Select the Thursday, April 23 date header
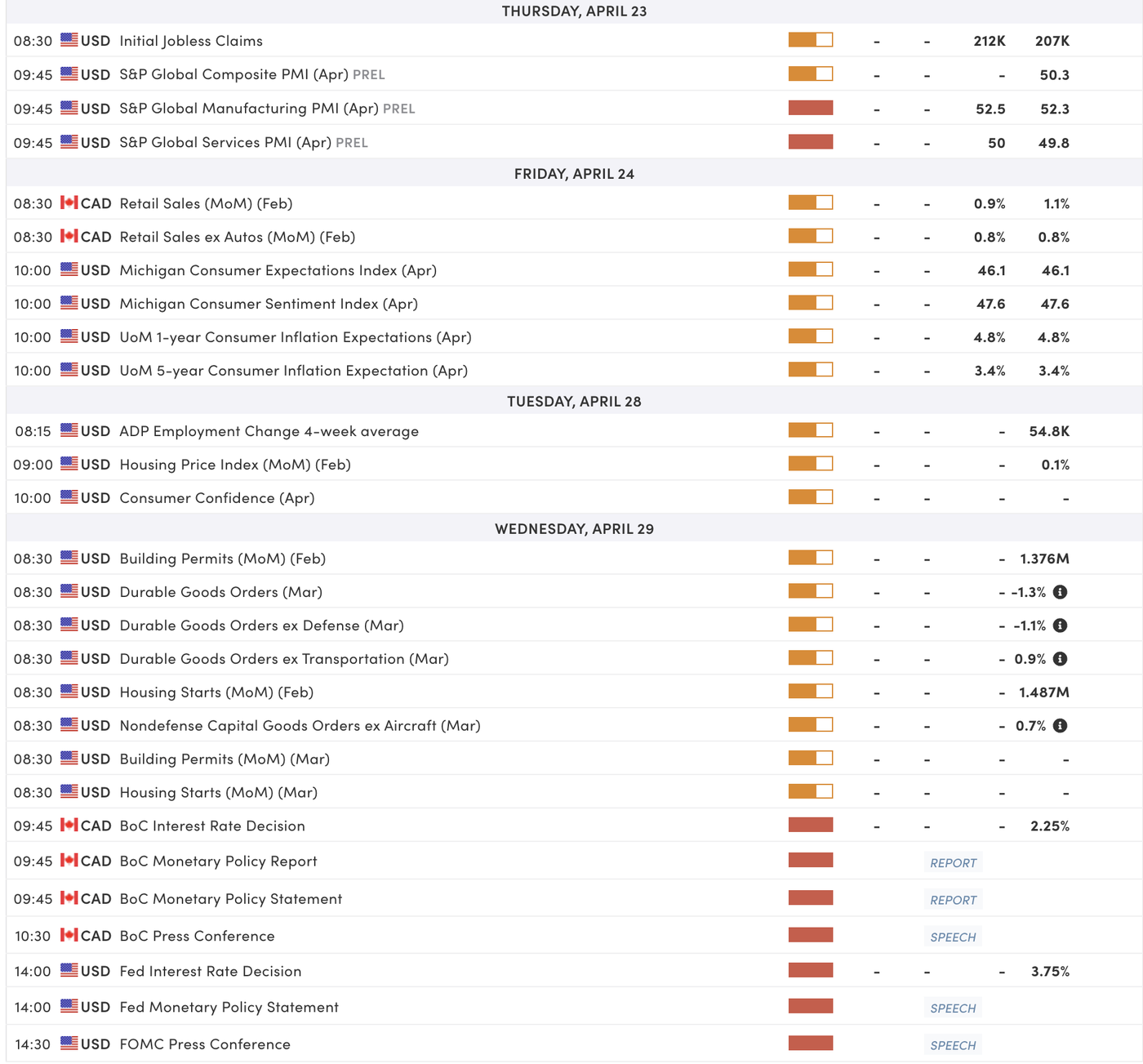 (575, 11)
